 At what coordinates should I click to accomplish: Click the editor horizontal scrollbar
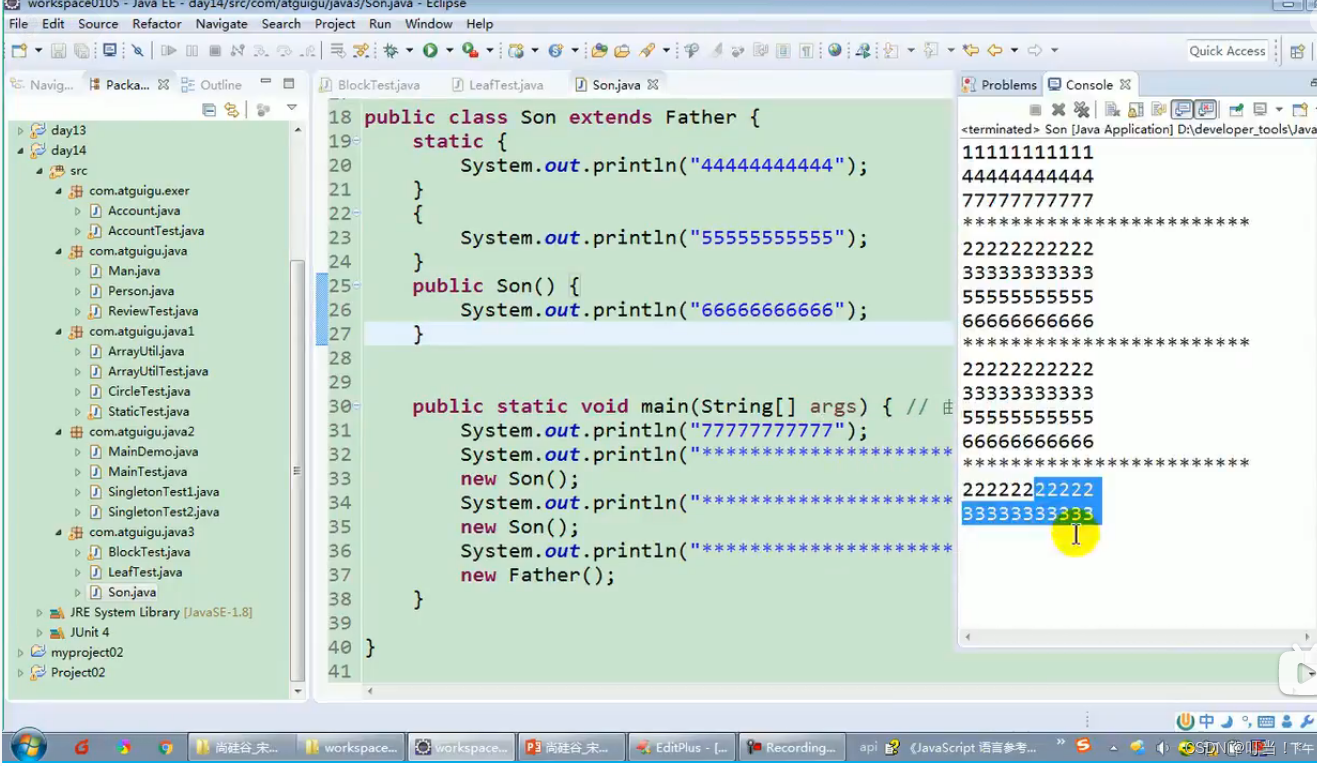(x=660, y=691)
